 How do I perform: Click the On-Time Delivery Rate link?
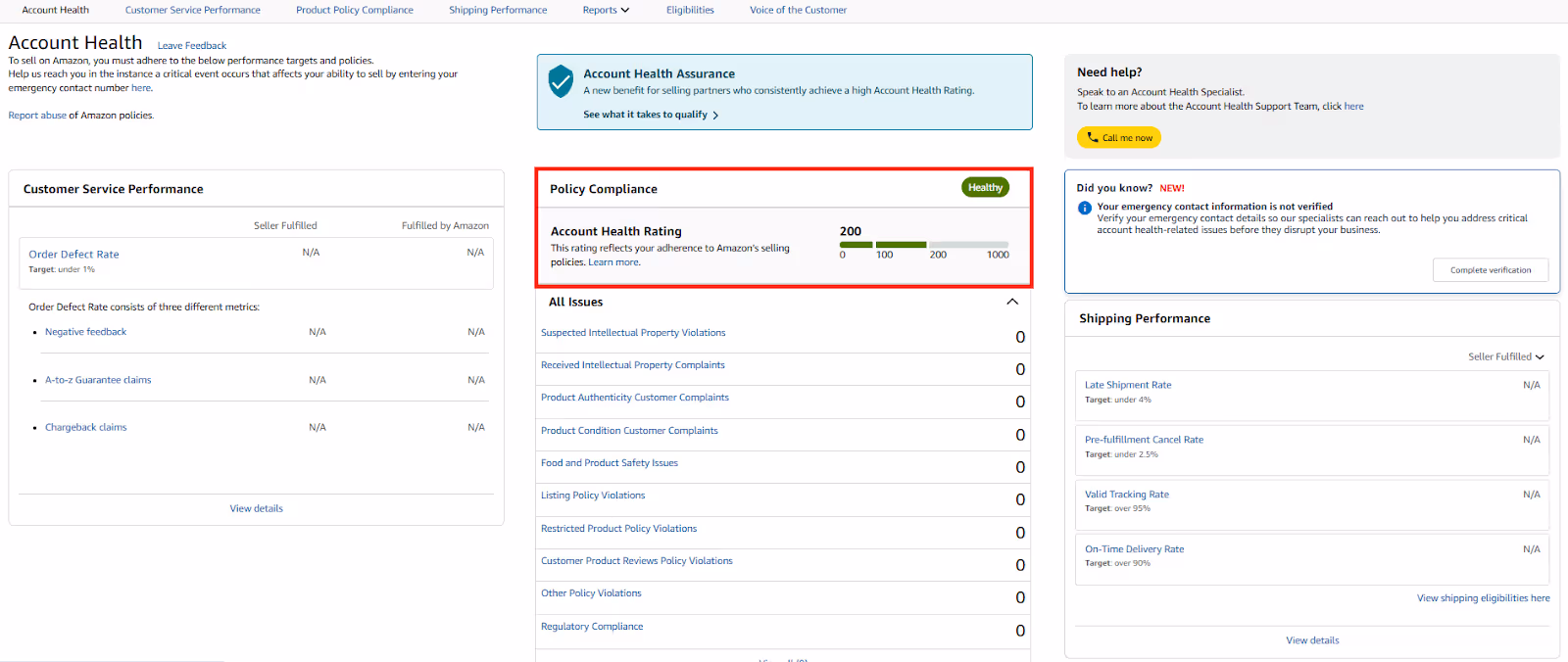[1134, 549]
